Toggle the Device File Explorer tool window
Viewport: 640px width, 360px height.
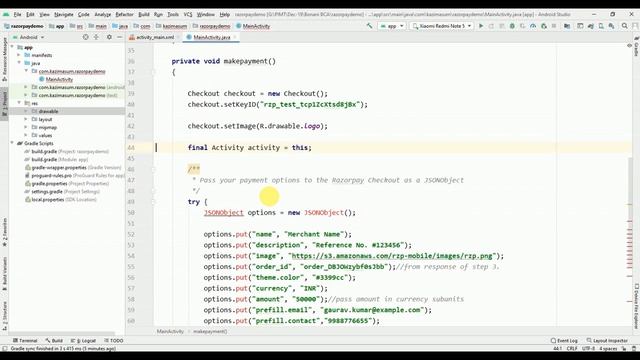pos(636,306)
